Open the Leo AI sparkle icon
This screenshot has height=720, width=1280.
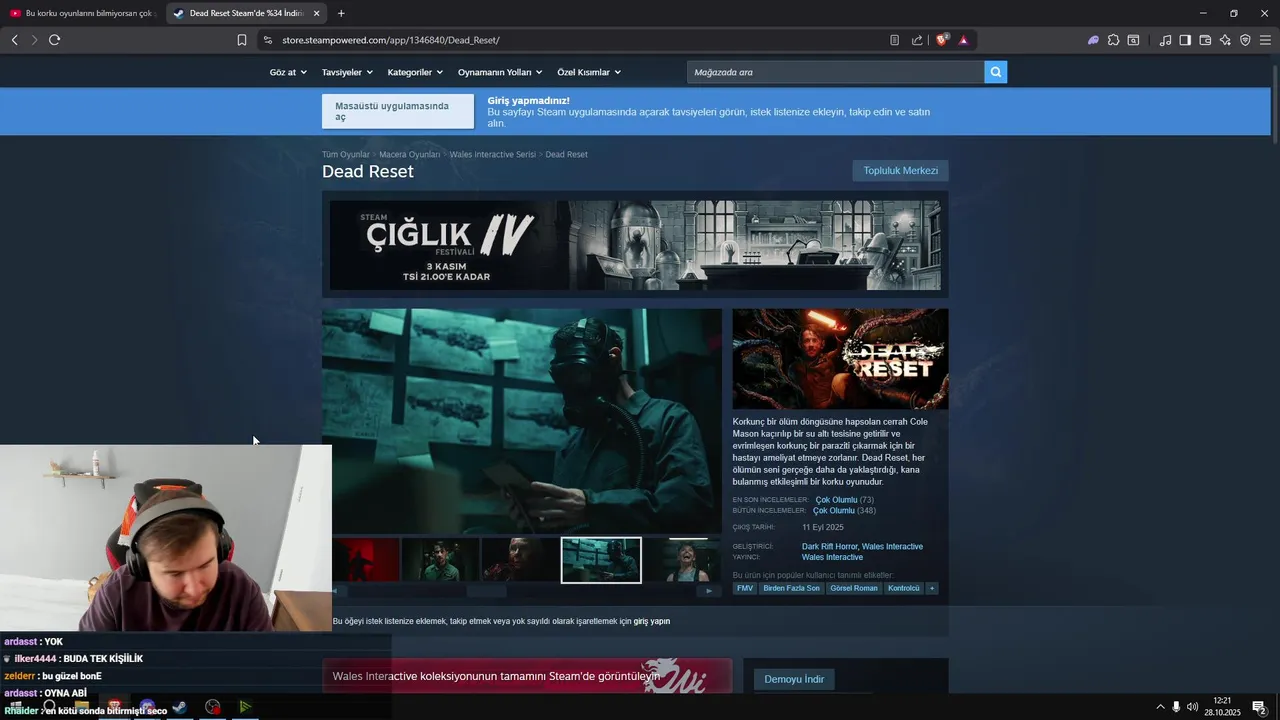click(x=1225, y=40)
